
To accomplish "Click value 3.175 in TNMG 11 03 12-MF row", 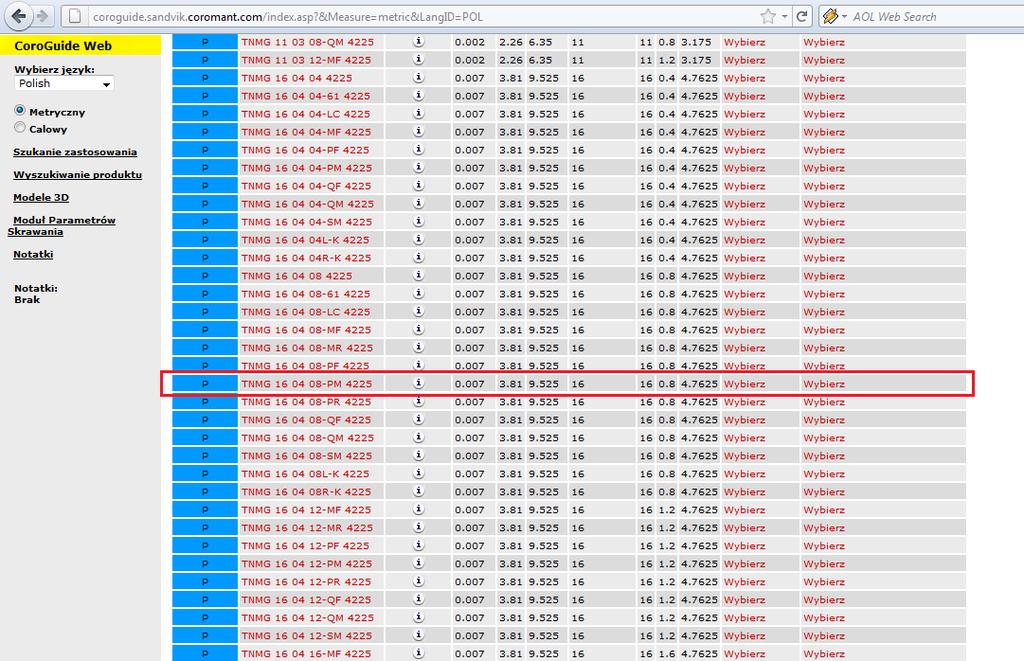I will pyautogui.click(x=696, y=60).
